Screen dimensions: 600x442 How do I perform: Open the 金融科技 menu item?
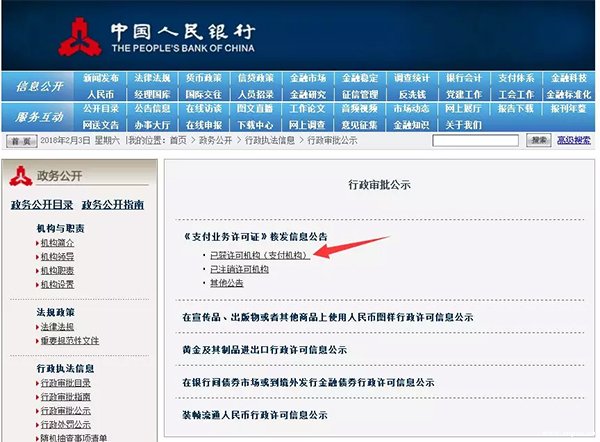click(x=569, y=78)
